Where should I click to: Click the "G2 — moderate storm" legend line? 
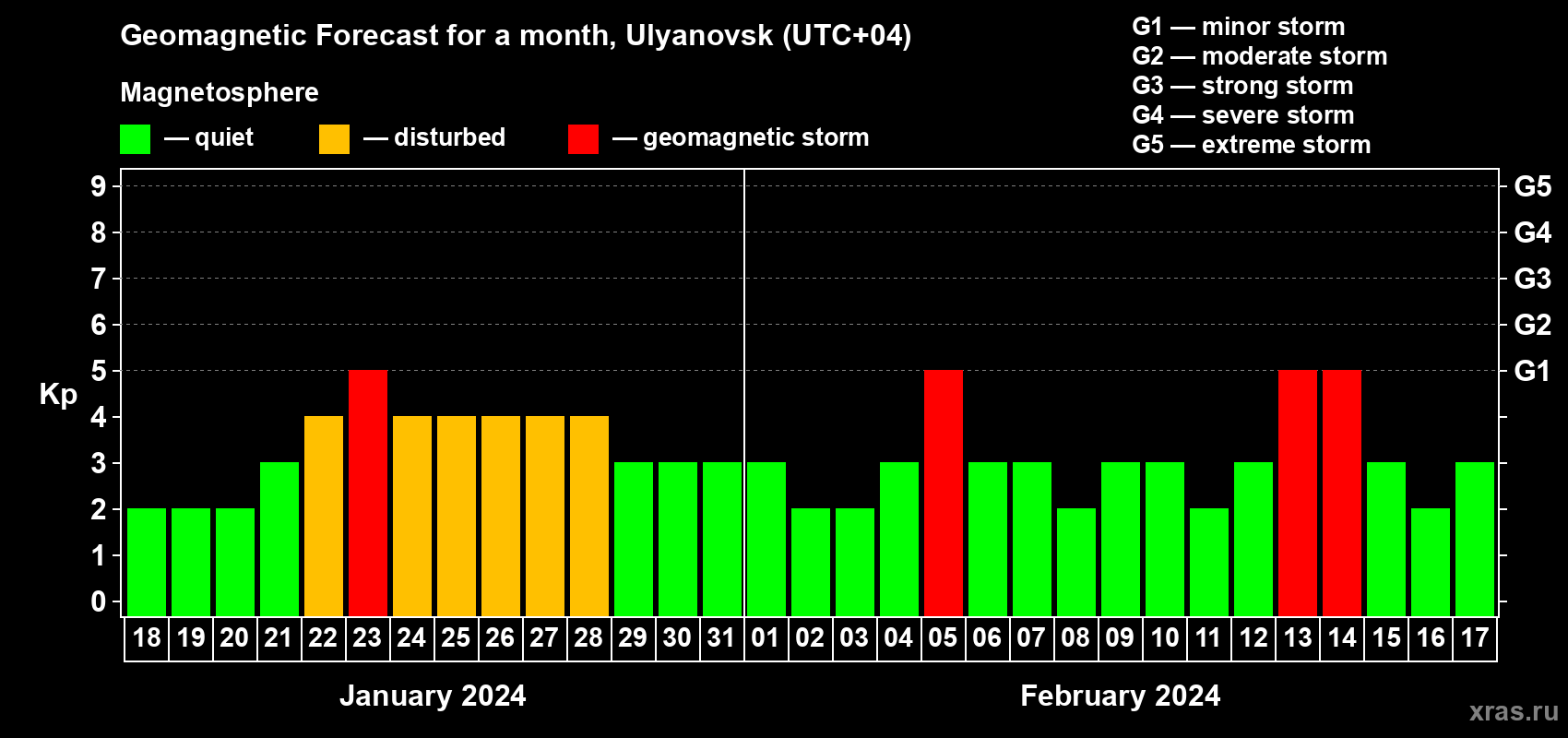coord(1260,56)
